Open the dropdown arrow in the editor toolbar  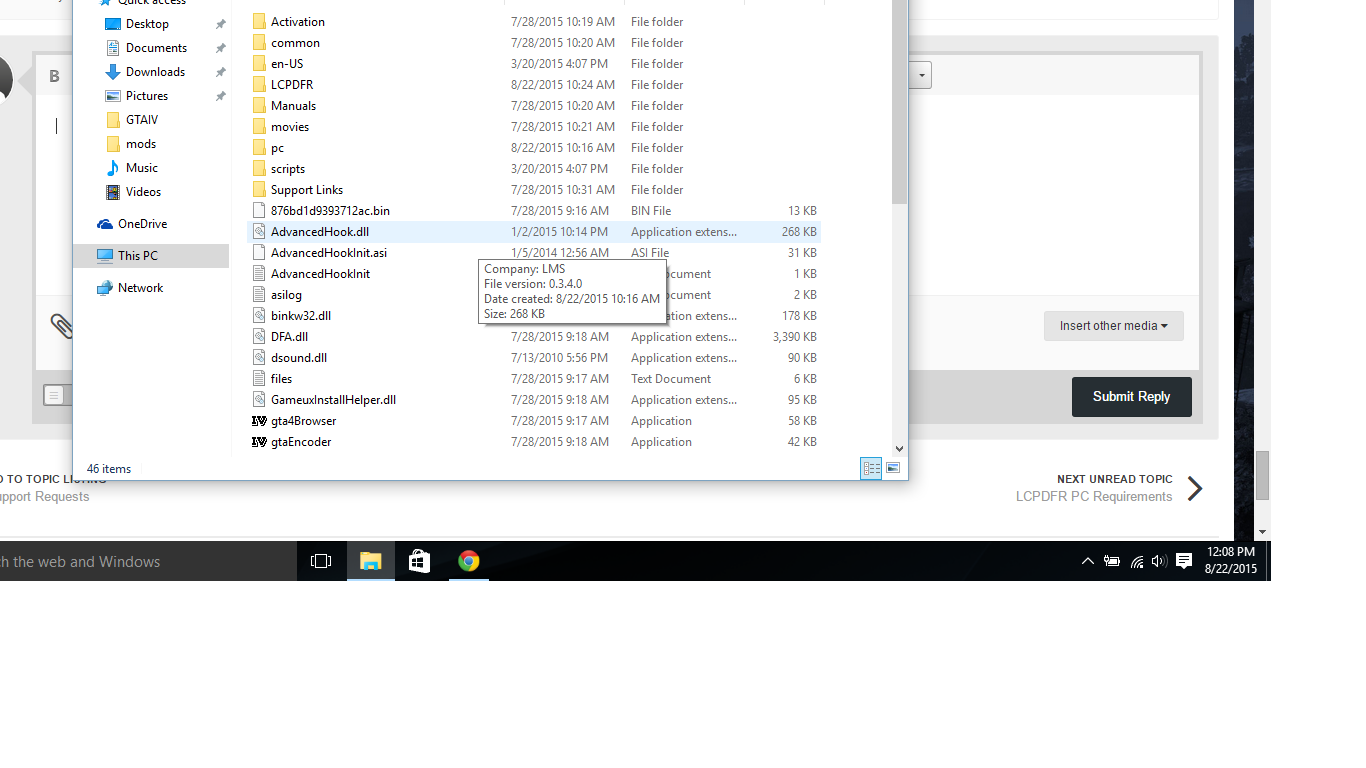pos(922,76)
